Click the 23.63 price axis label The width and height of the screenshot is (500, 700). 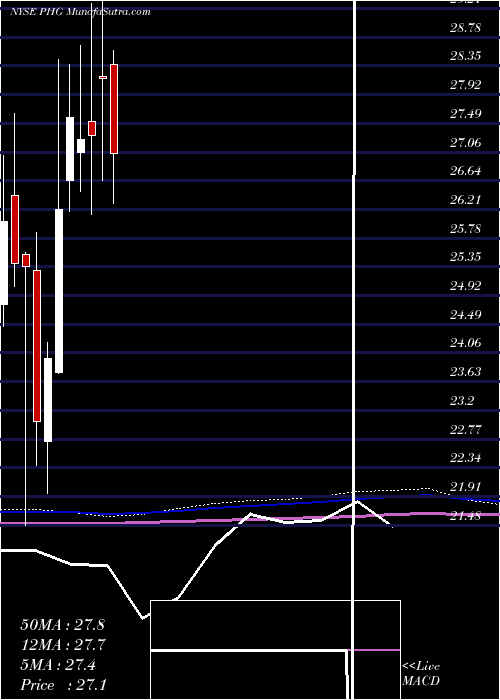(x=465, y=372)
